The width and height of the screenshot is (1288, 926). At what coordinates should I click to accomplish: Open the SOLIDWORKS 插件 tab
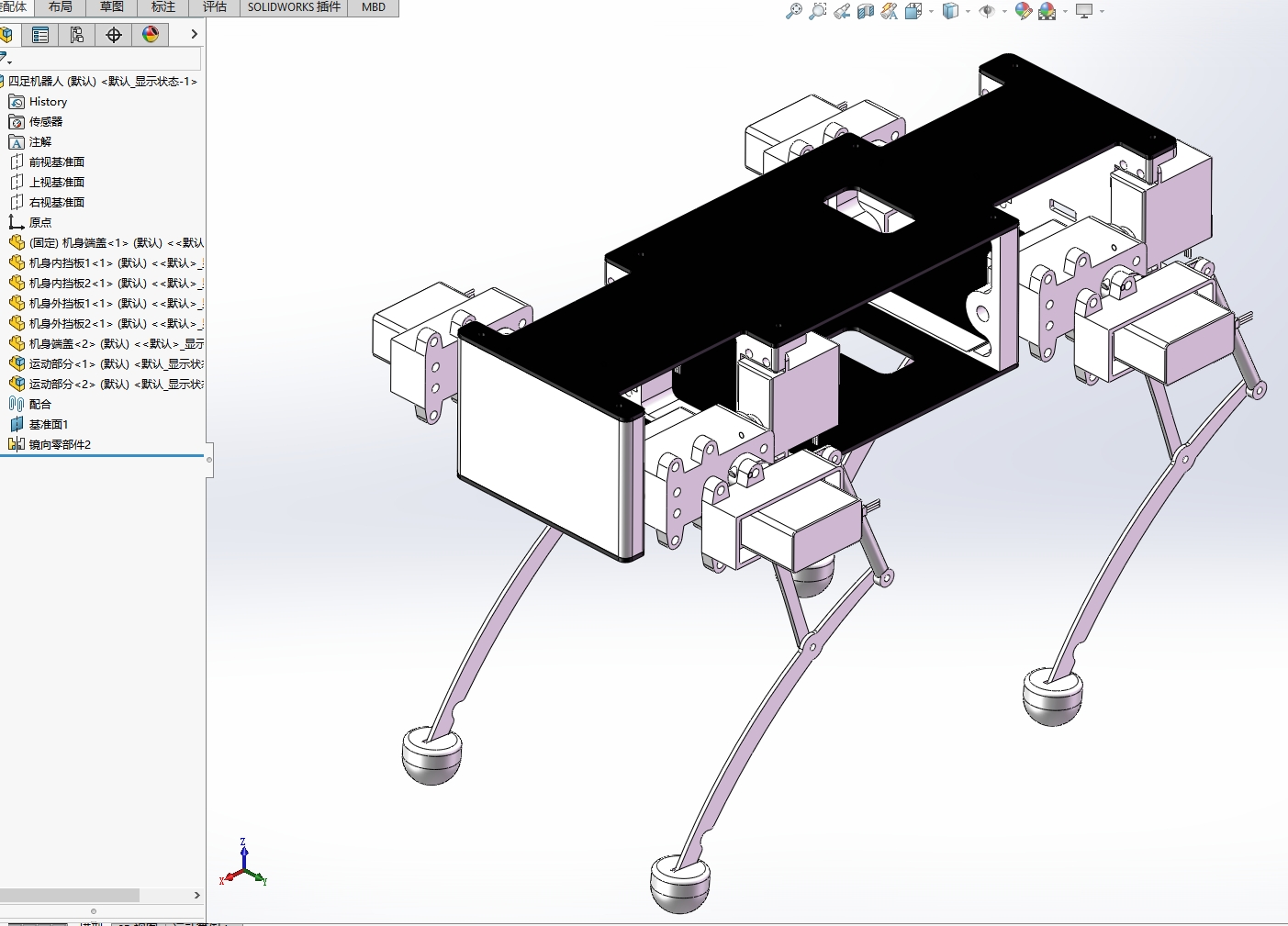pyautogui.click(x=294, y=7)
